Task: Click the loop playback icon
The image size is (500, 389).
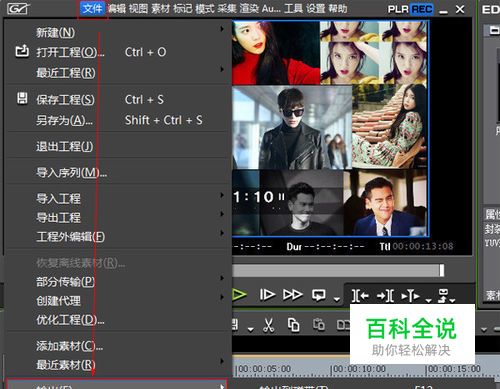Action: pos(319,295)
